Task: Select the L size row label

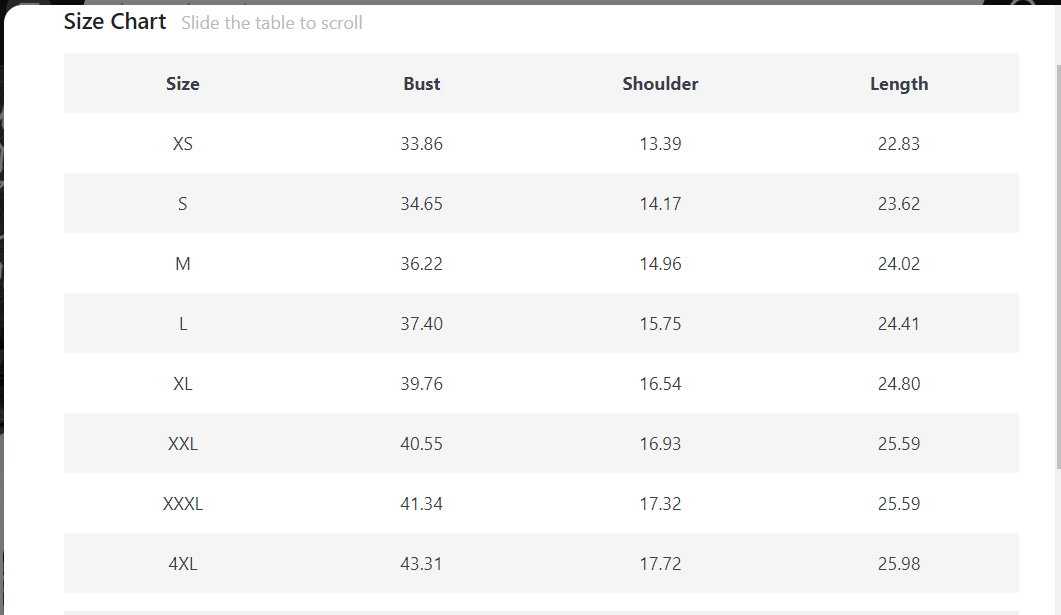Action: point(183,324)
